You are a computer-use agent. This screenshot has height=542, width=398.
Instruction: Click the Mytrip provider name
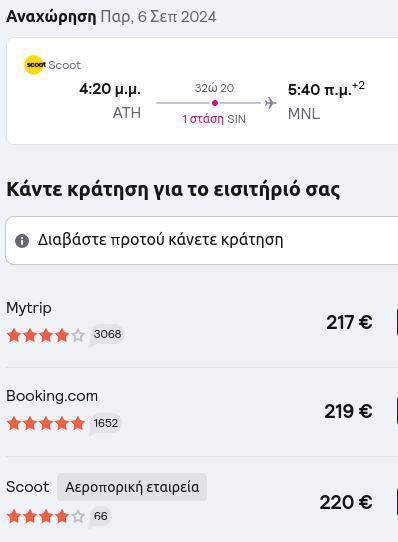tap(29, 308)
